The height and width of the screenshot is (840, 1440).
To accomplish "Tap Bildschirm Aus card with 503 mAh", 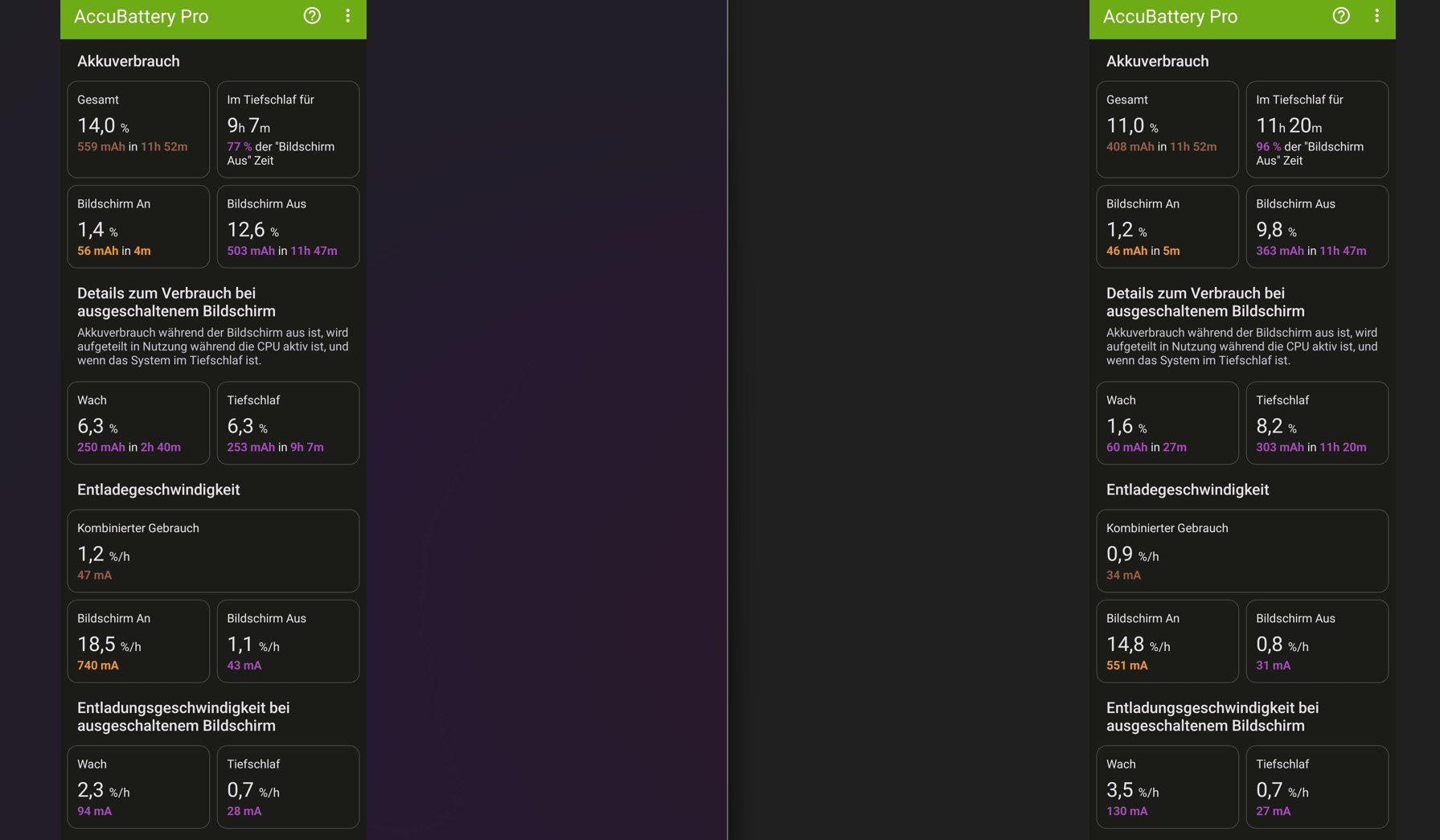I will (288, 227).
